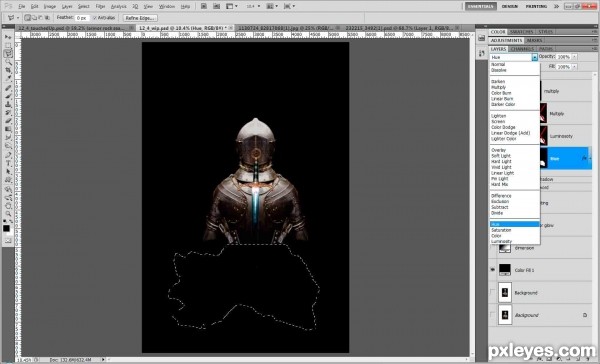This screenshot has height=364, width=600.
Task: Click the Color Fill 1 layer thumbnail
Action: click(x=505, y=270)
